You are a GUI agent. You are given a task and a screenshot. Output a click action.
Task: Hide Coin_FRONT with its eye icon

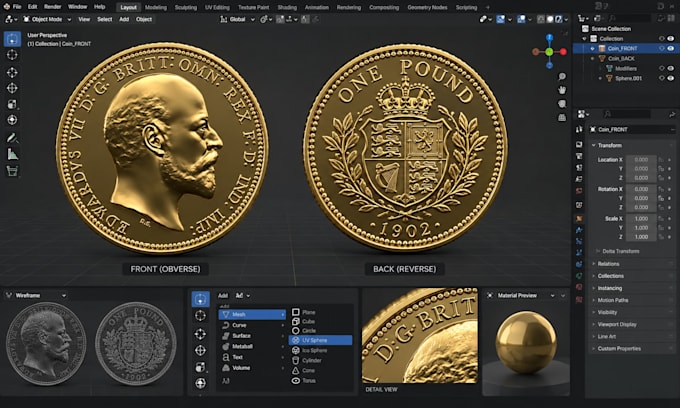click(671, 49)
